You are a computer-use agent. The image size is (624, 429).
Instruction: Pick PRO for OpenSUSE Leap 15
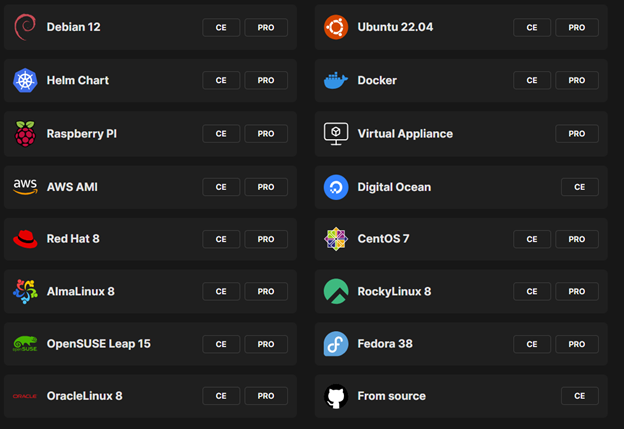266,344
